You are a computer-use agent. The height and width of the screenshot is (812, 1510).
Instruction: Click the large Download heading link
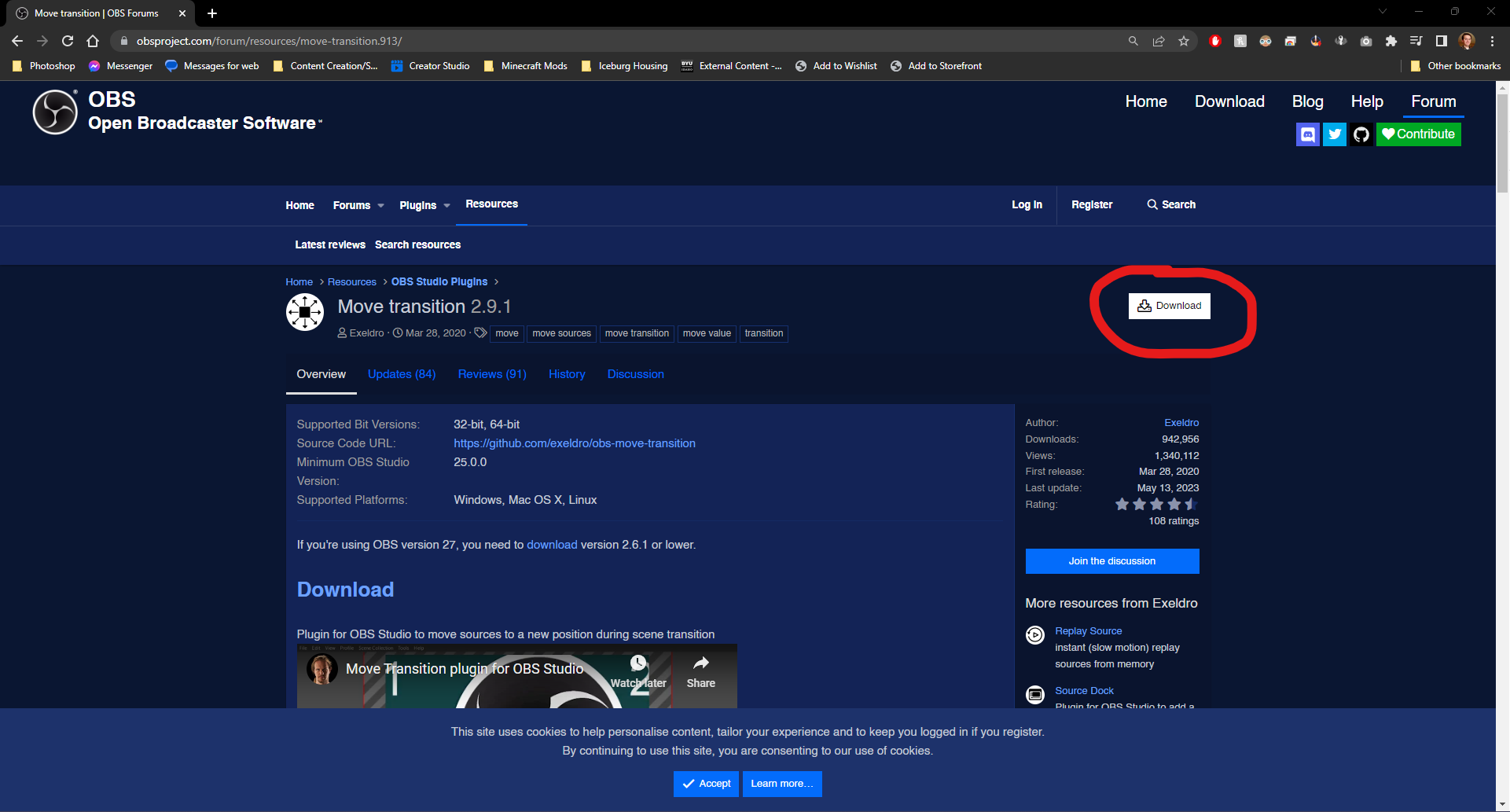pos(345,590)
